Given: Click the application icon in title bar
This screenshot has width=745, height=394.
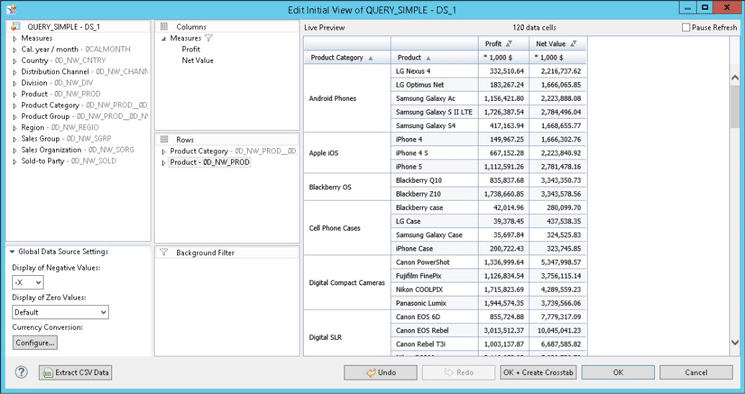Looking at the screenshot, I should point(11,9).
